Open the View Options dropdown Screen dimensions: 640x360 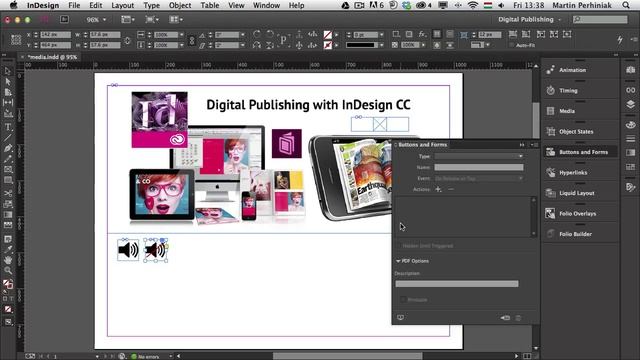pos(128,19)
